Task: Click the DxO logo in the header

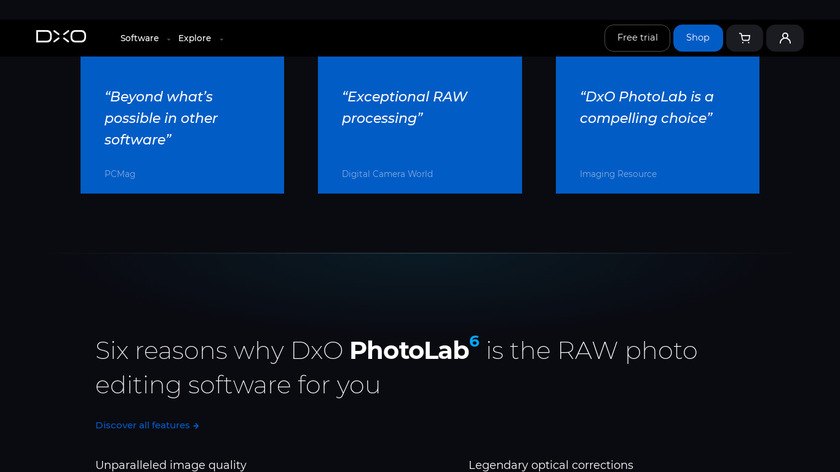Action: pyautogui.click(x=61, y=37)
